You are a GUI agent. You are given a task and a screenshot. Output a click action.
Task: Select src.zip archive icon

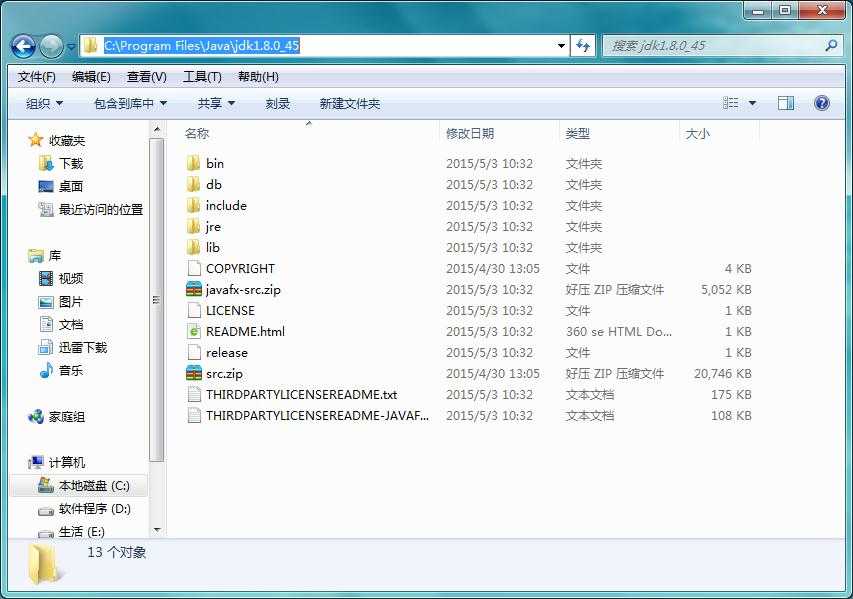click(x=194, y=373)
